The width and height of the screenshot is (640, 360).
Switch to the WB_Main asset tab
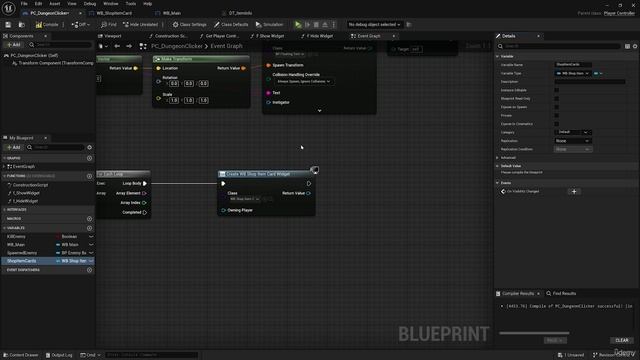click(x=171, y=13)
